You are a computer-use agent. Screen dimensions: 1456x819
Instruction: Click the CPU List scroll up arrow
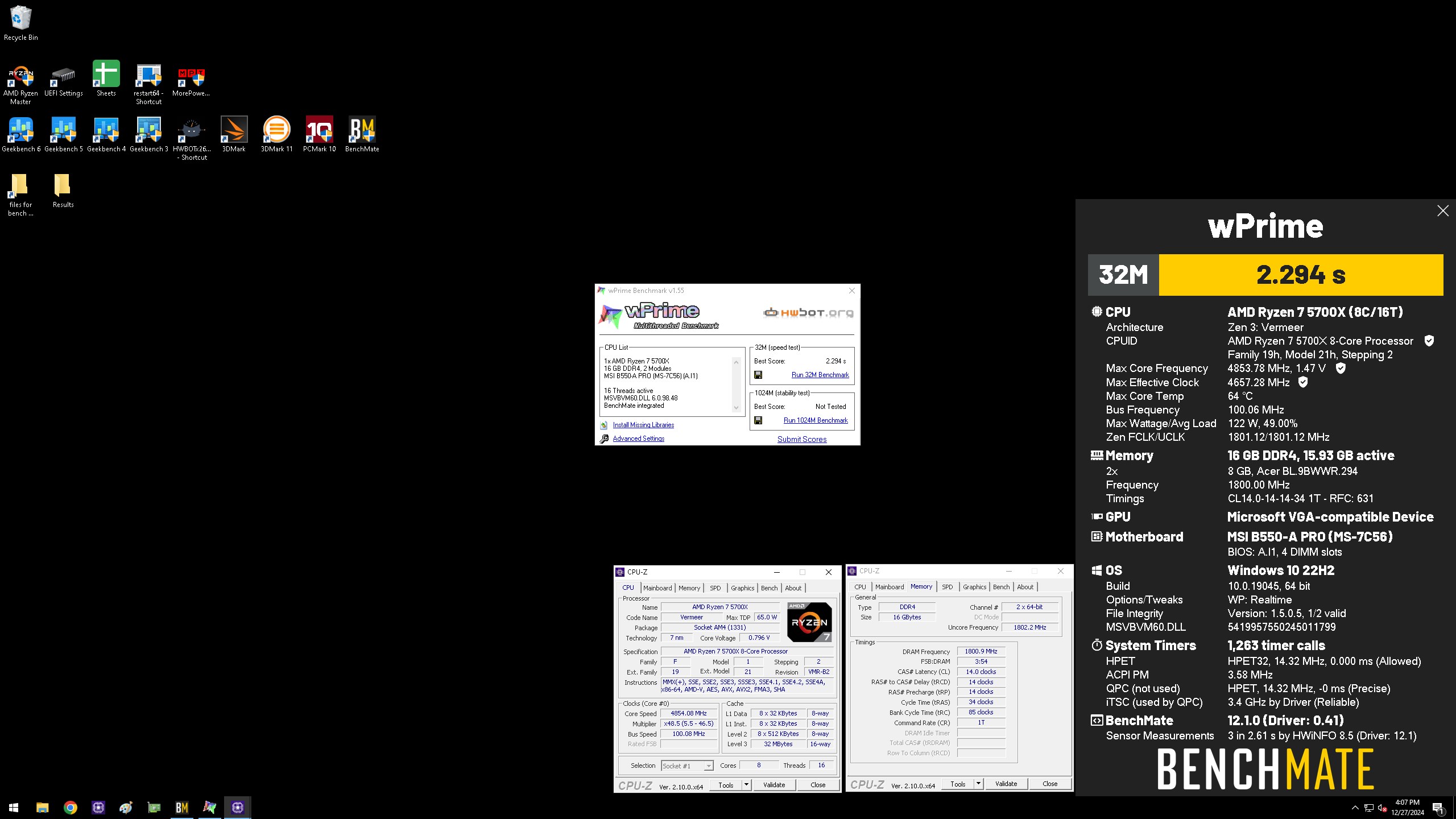click(x=736, y=362)
